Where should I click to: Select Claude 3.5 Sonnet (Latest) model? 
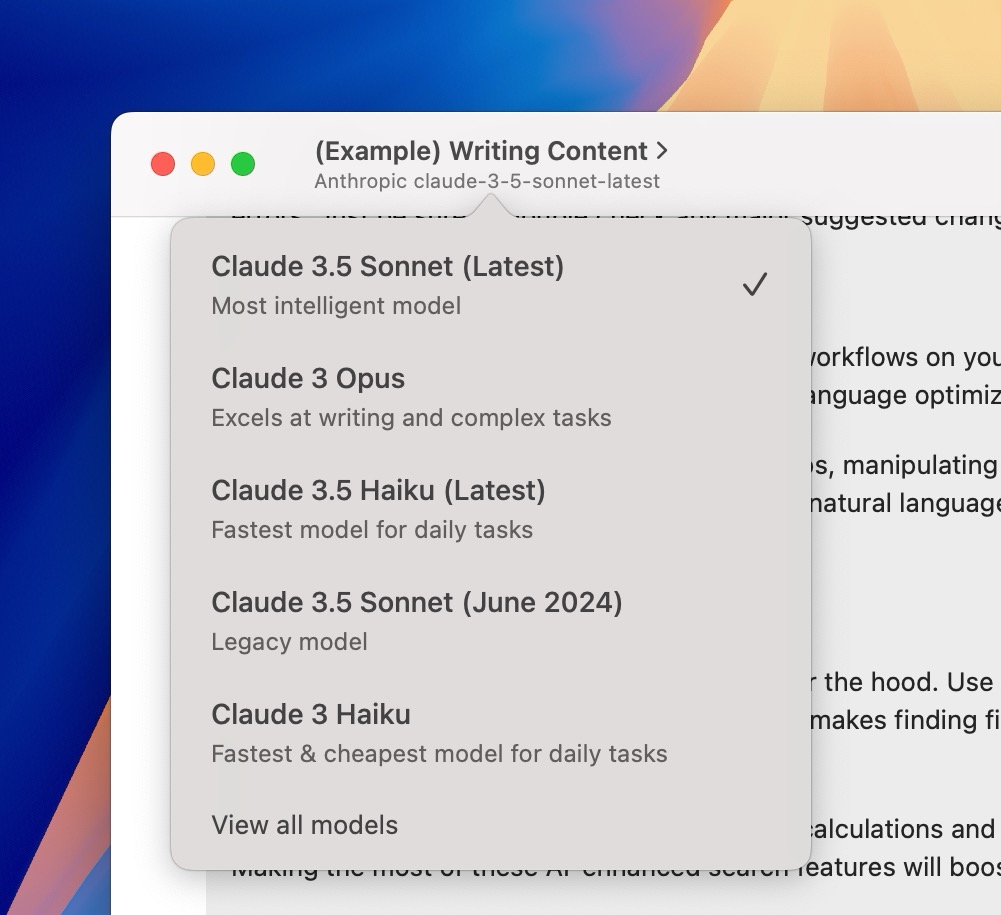coord(388,267)
